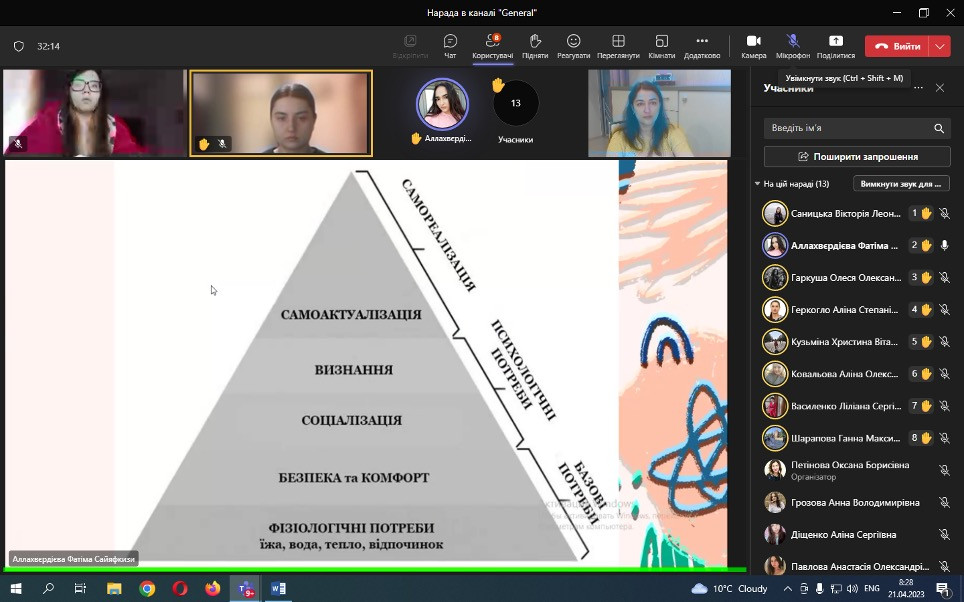Viewport: 964px width, 602px height.
Task: Click the Raise hand (Підняти) icon
Action: point(535,45)
